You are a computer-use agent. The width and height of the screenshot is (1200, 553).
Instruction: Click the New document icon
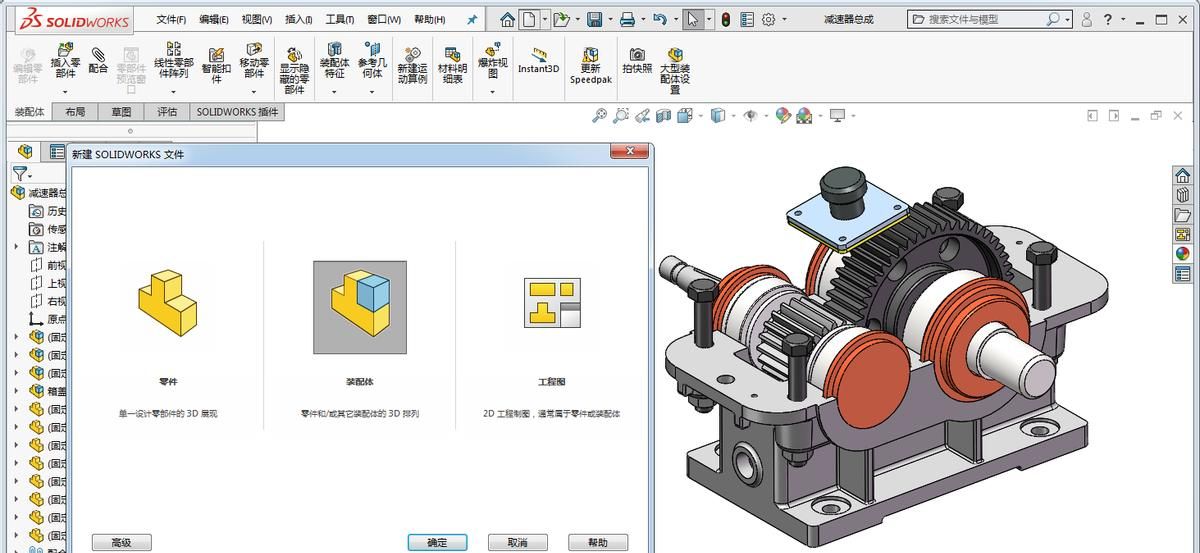coord(528,19)
